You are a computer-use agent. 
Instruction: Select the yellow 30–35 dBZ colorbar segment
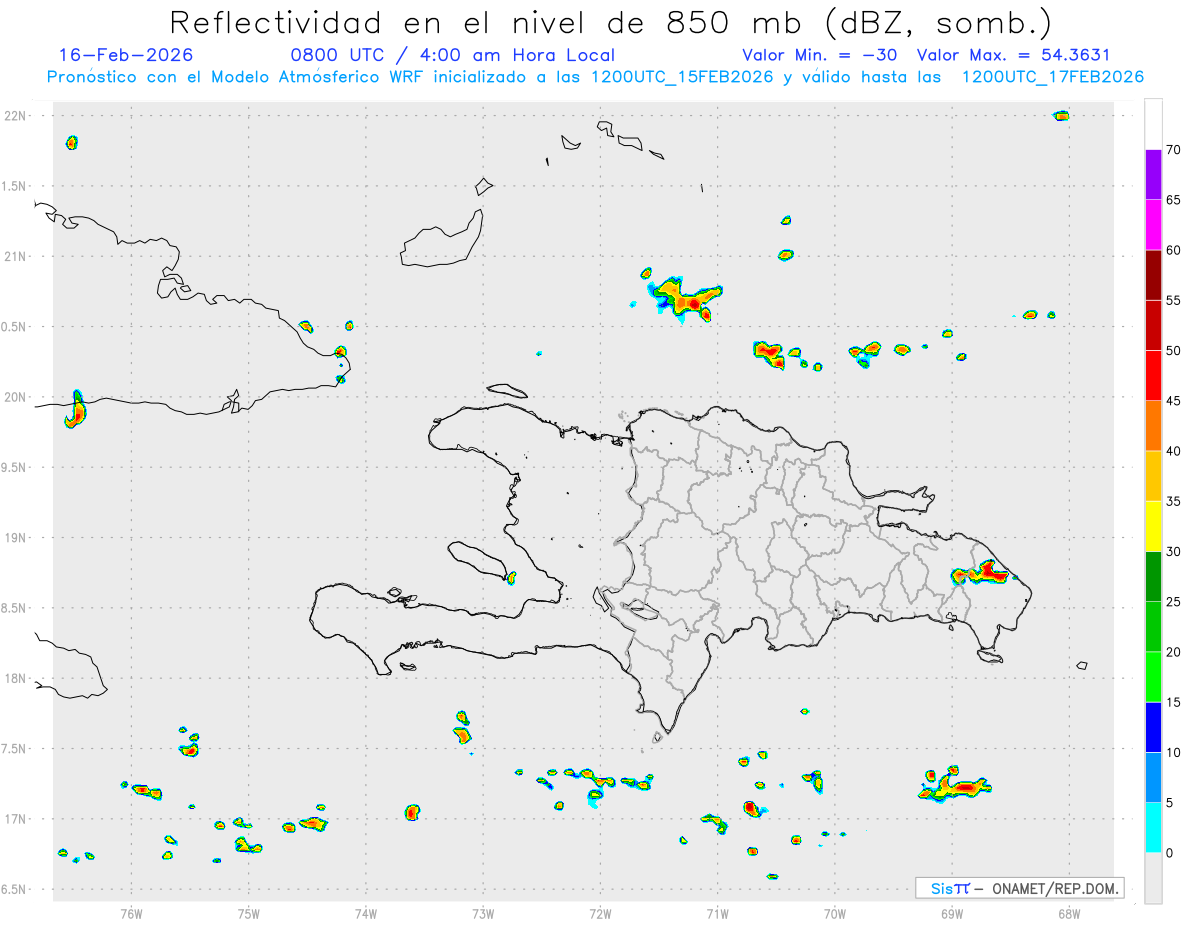[x=1153, y=526]
